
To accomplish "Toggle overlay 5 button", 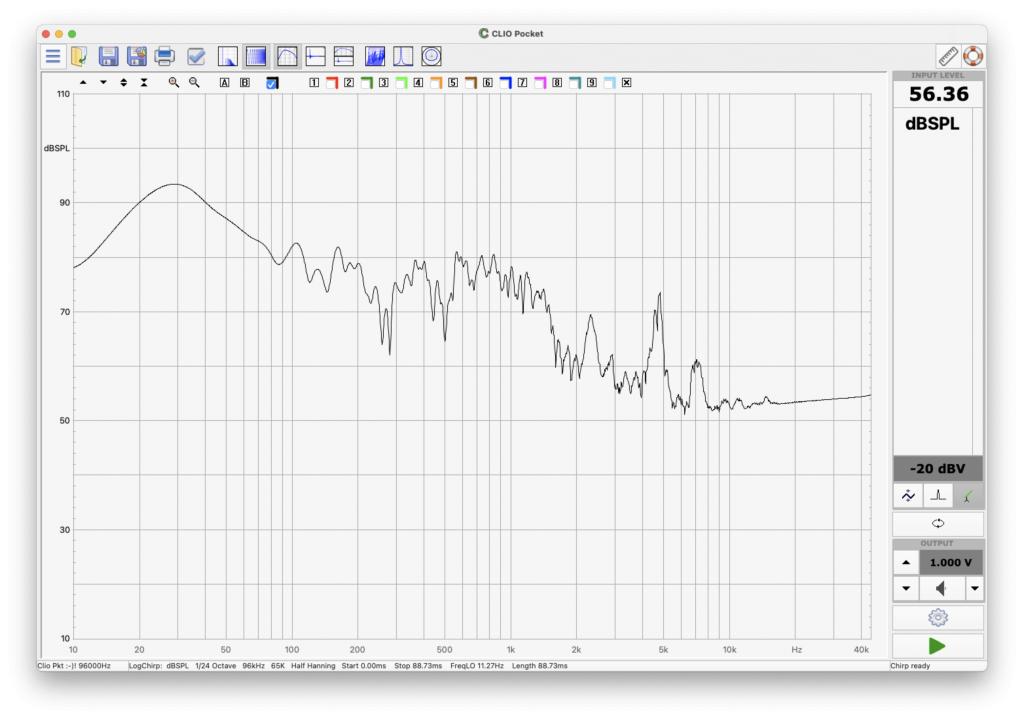I will (453, 82).
